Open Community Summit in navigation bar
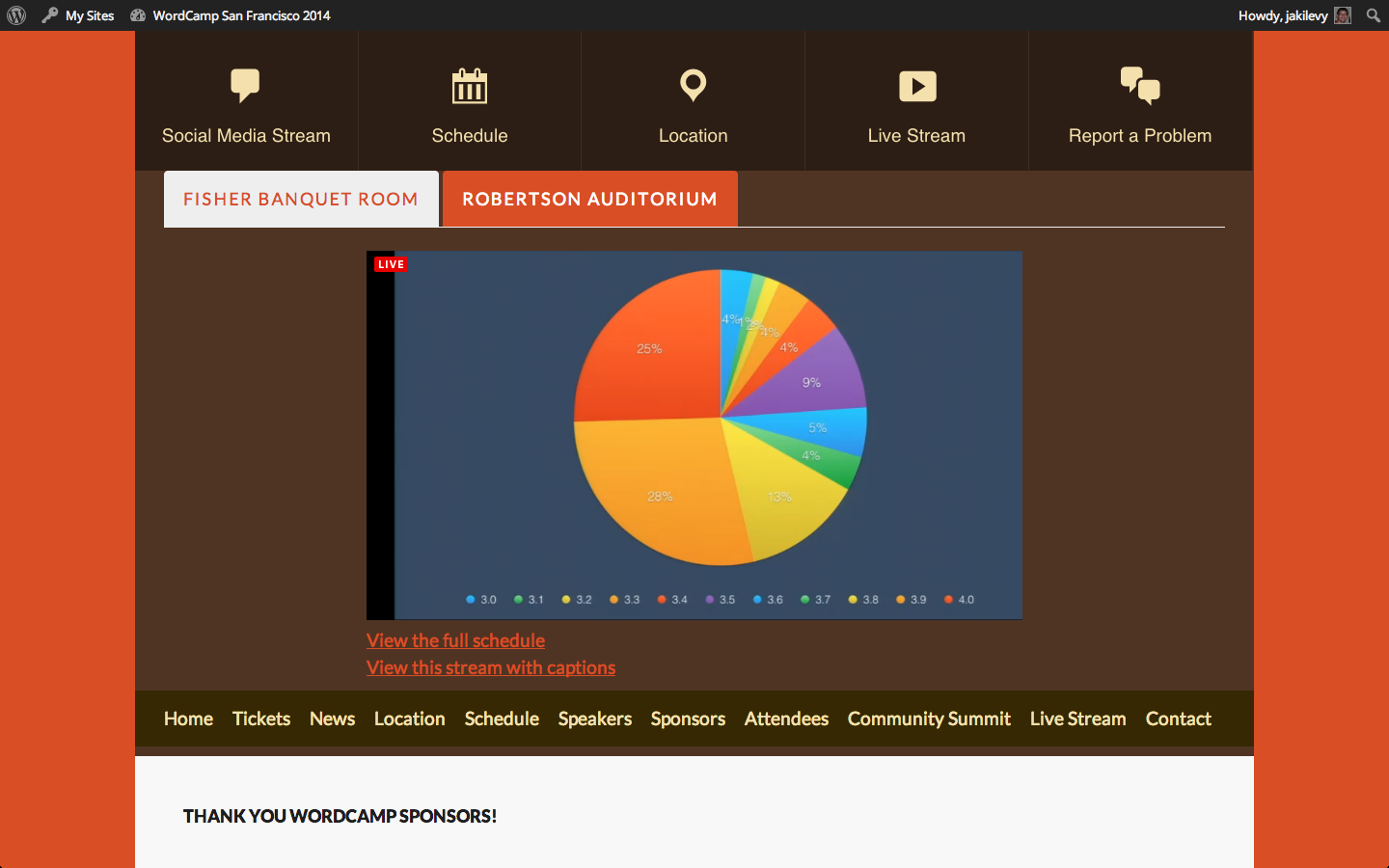 928,719
